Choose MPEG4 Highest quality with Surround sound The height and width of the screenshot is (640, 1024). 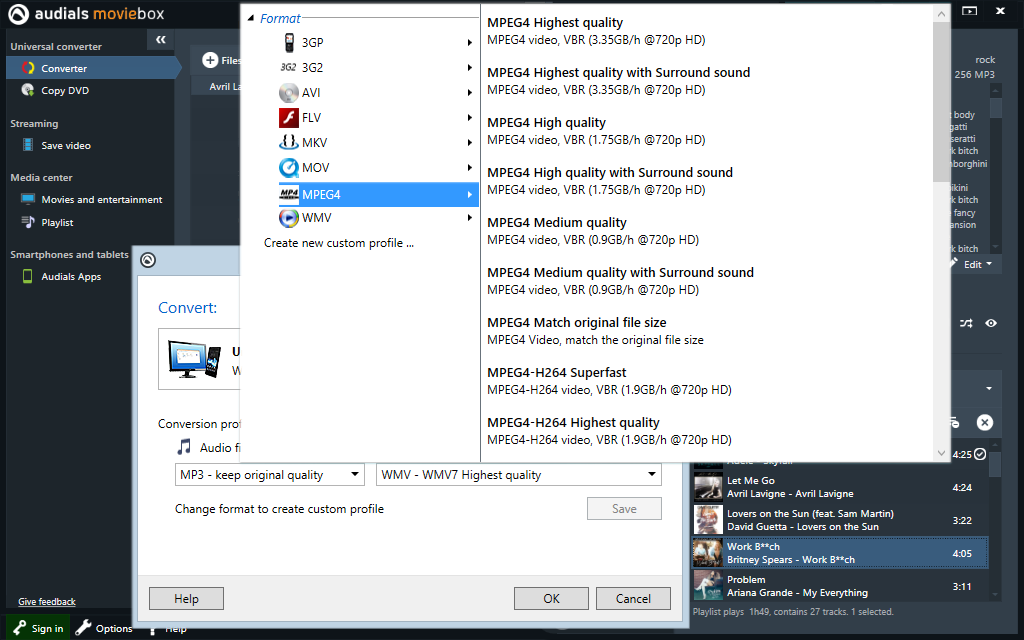pos(618,81)
